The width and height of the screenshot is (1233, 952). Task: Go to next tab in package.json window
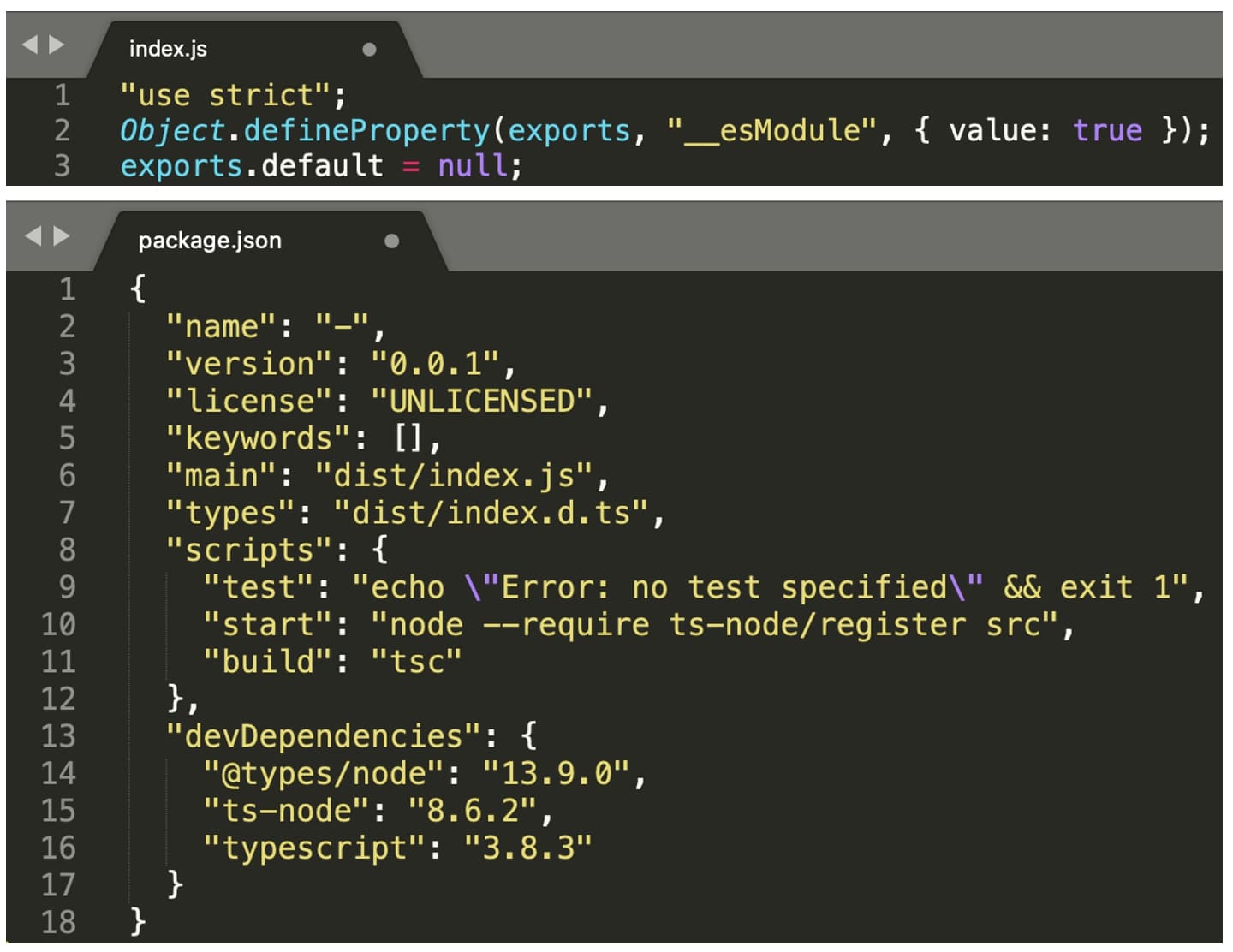pos(61,235)
